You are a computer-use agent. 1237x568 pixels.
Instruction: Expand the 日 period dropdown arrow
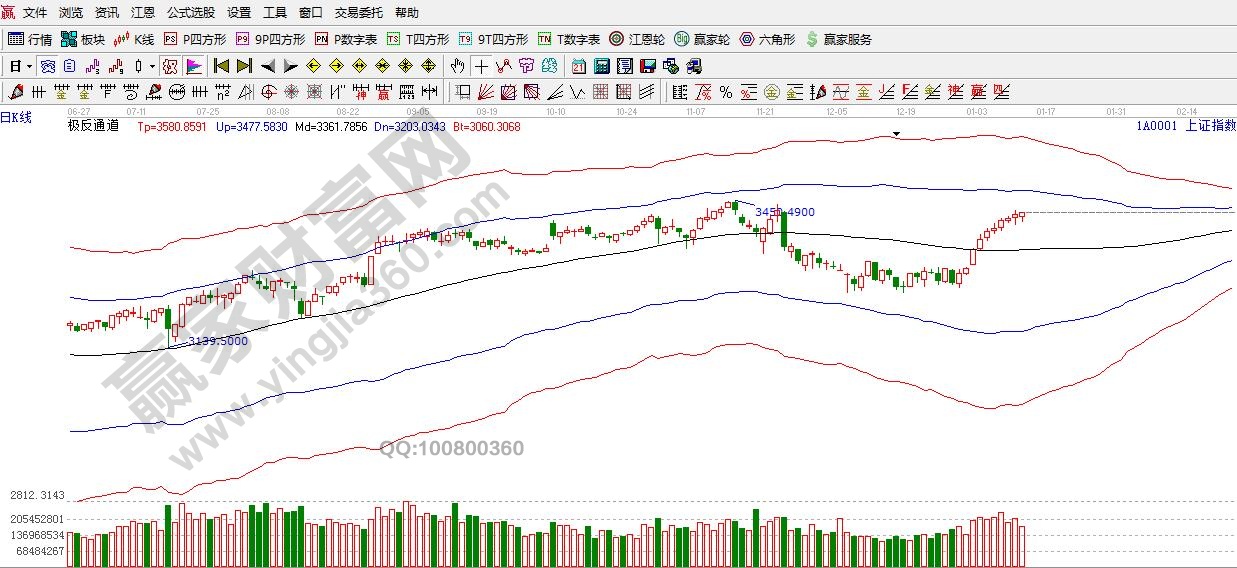coord(29,67)
